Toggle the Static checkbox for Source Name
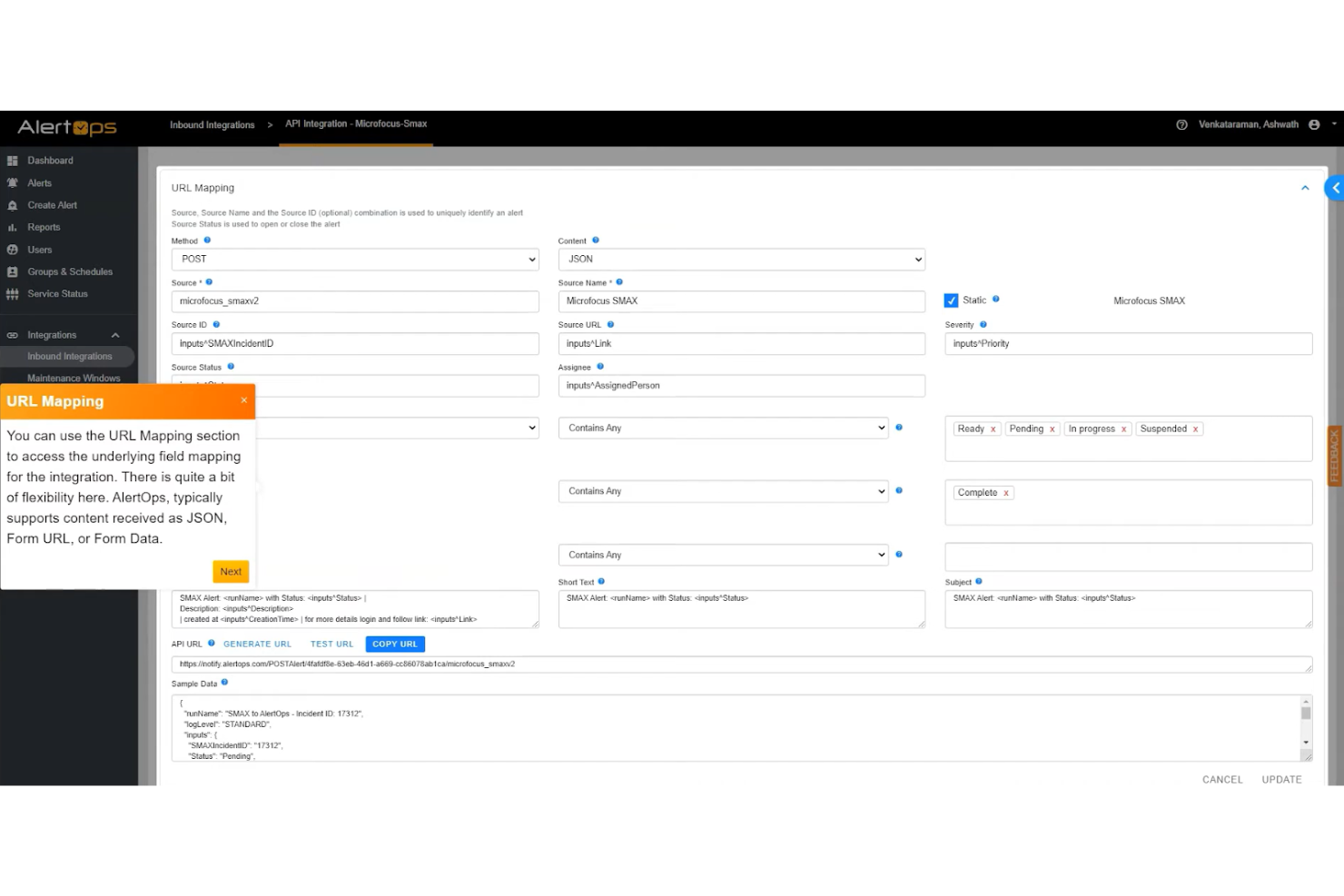 952,300
